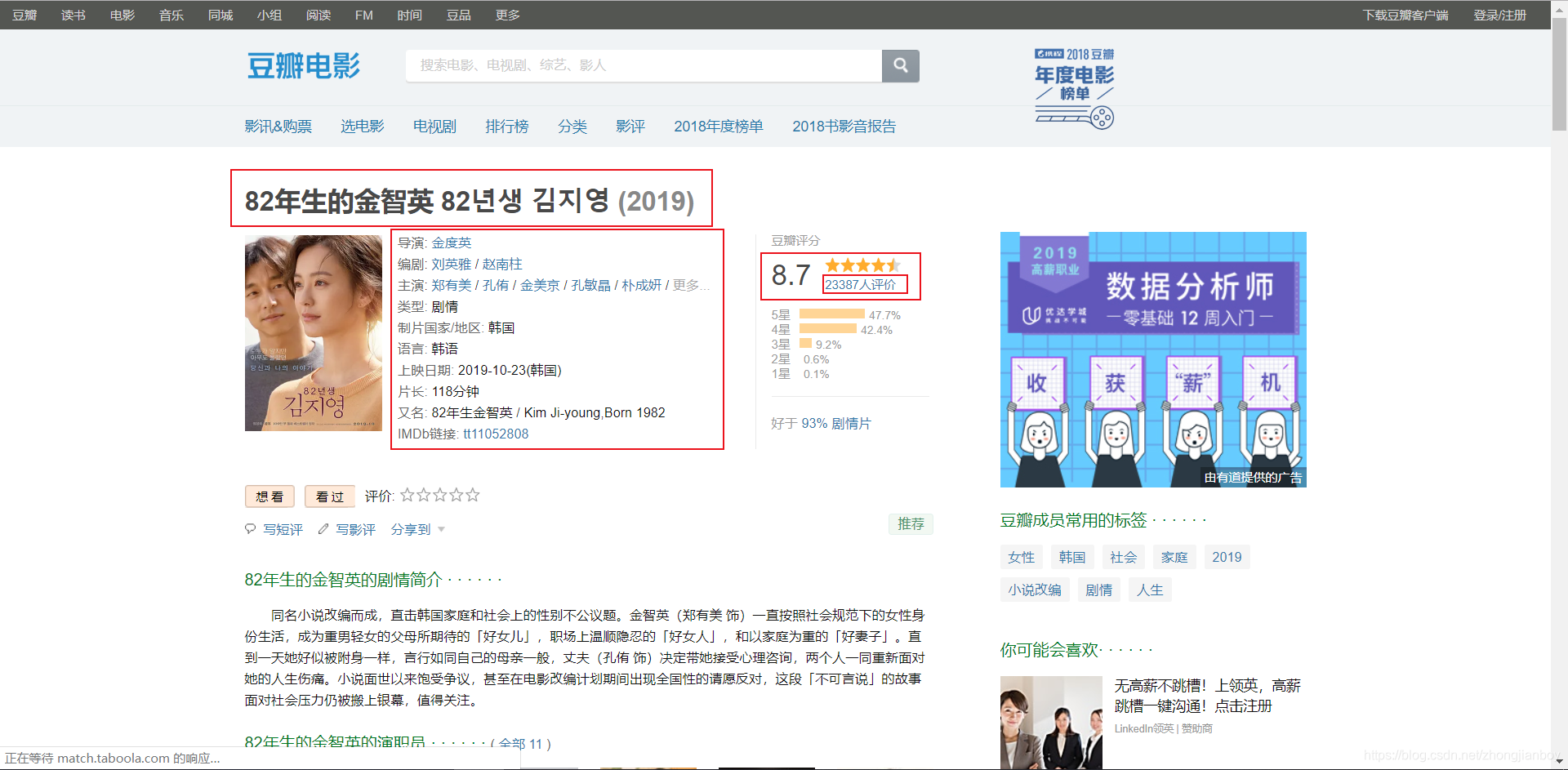Open actor 孔侑 link
Viewport: 1568px width, 770px height.
coord(496,285)
